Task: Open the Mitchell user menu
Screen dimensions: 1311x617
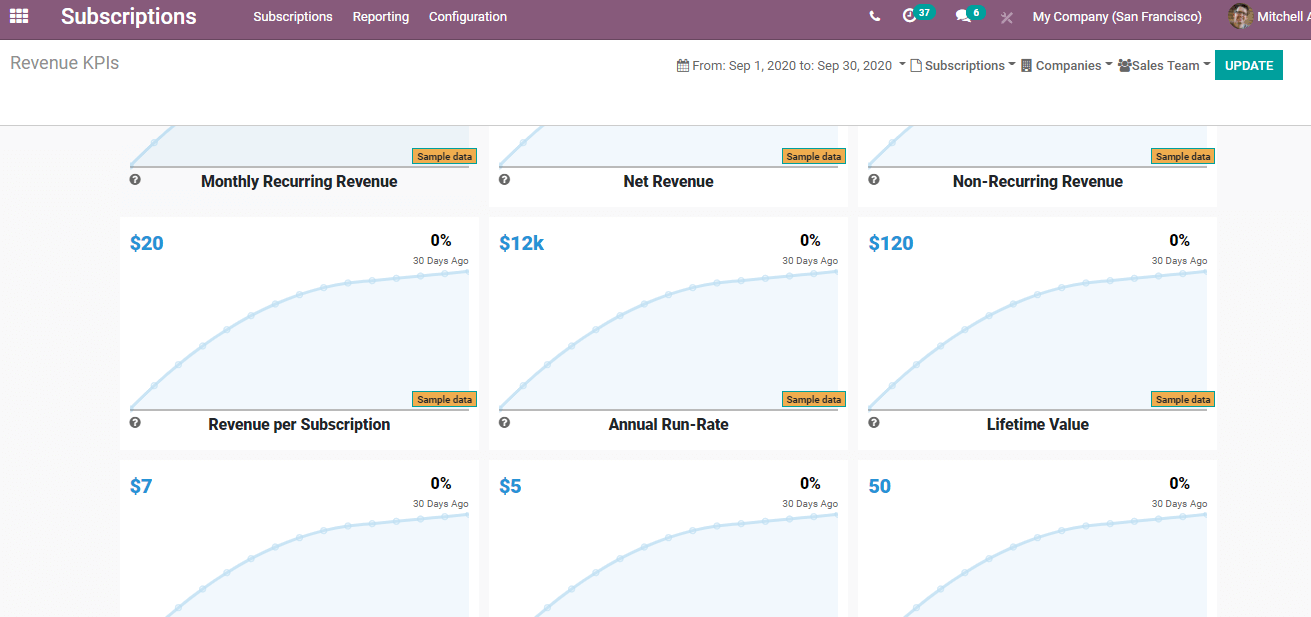Action: coord(1269,17)
